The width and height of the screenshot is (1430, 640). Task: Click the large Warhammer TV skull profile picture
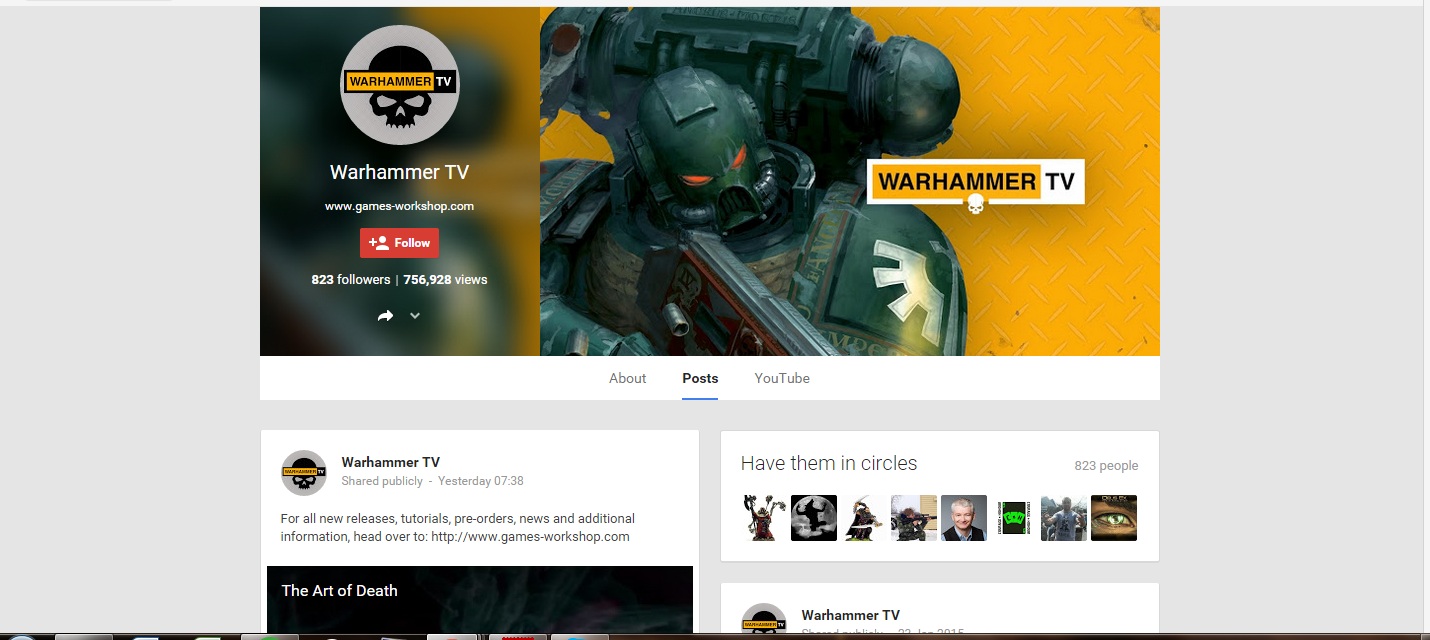399,85
